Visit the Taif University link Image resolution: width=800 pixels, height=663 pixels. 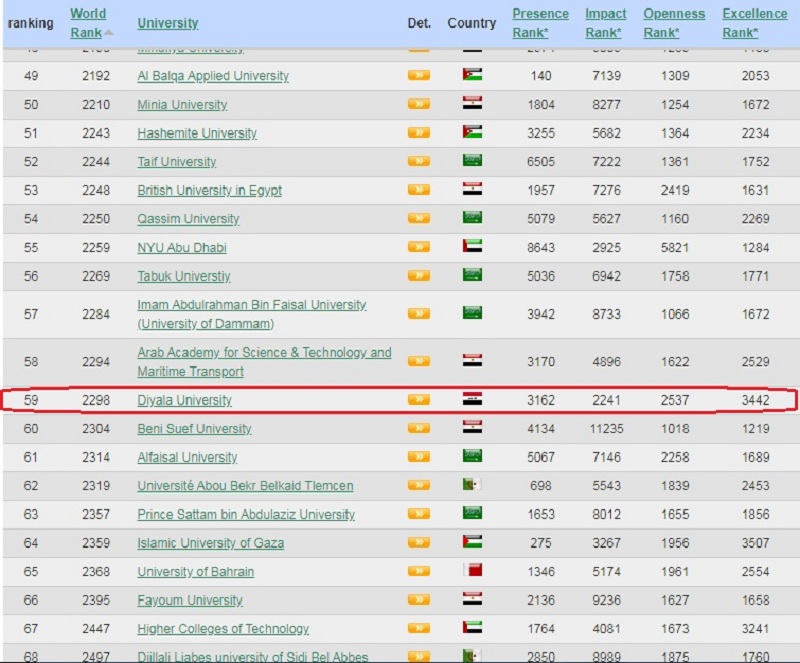coord(177,162)
